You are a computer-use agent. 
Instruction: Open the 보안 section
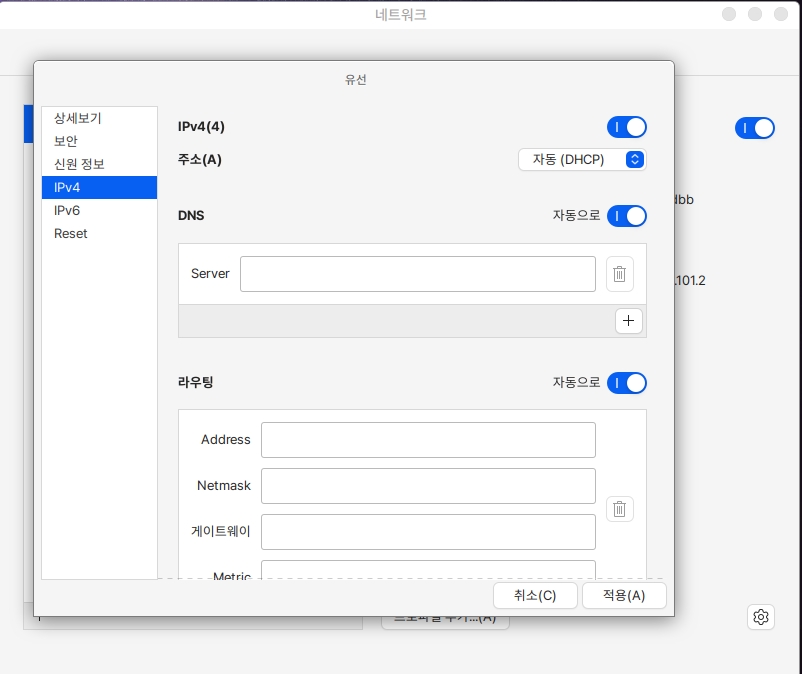click(66, 141)
